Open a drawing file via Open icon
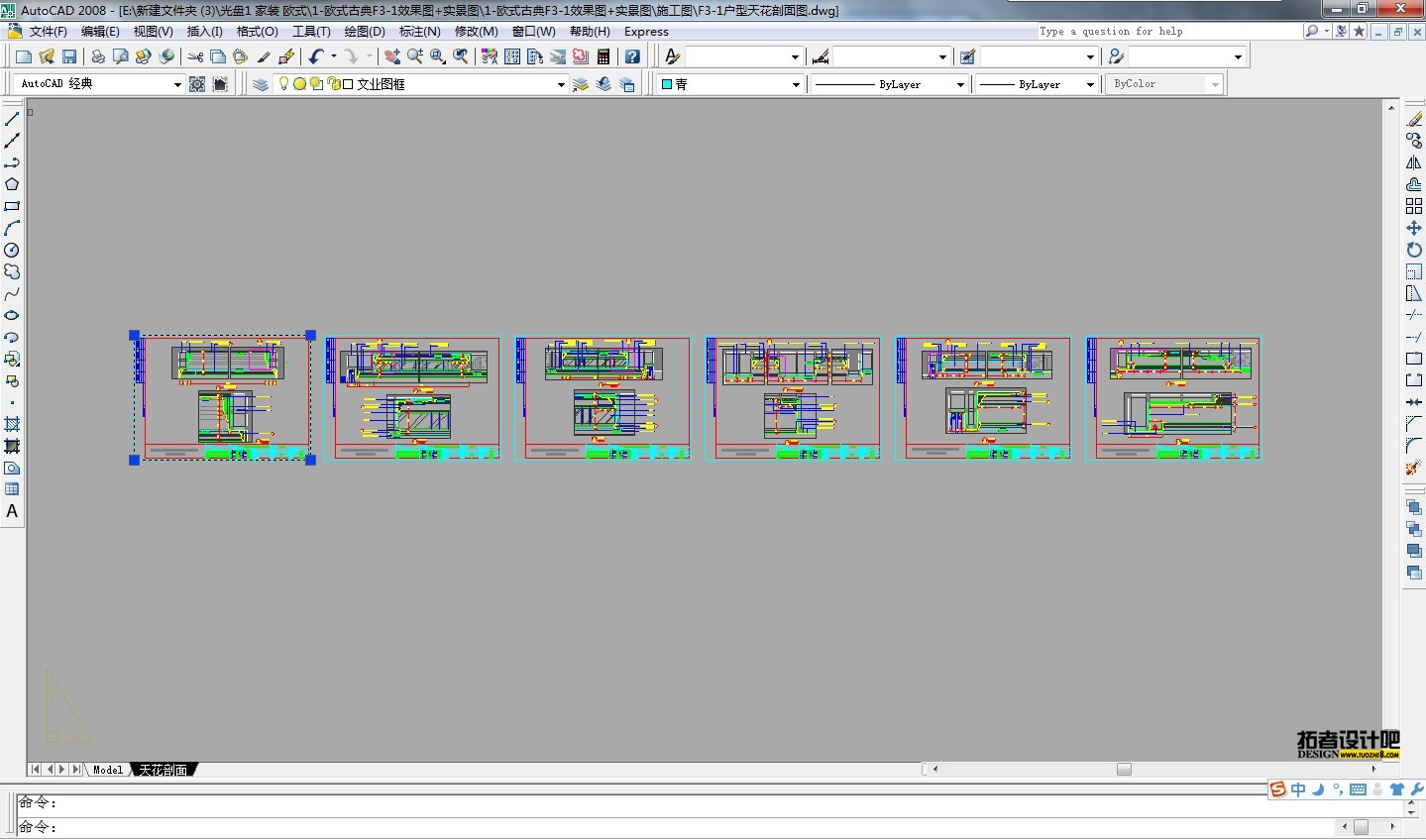 pyautogui.click(x=46, y=57)
